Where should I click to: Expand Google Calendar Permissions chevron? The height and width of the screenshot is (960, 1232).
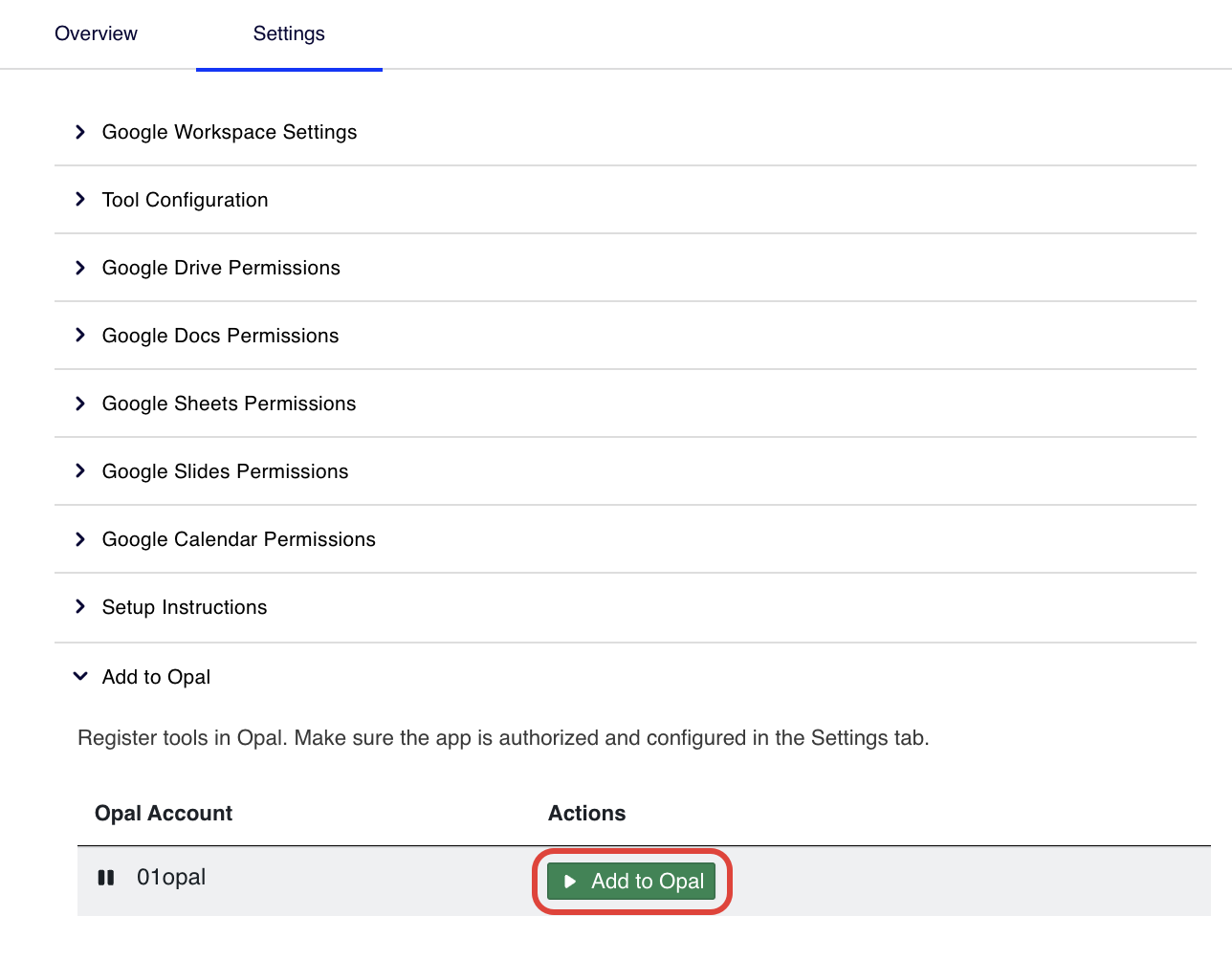[x=80, y=539]
